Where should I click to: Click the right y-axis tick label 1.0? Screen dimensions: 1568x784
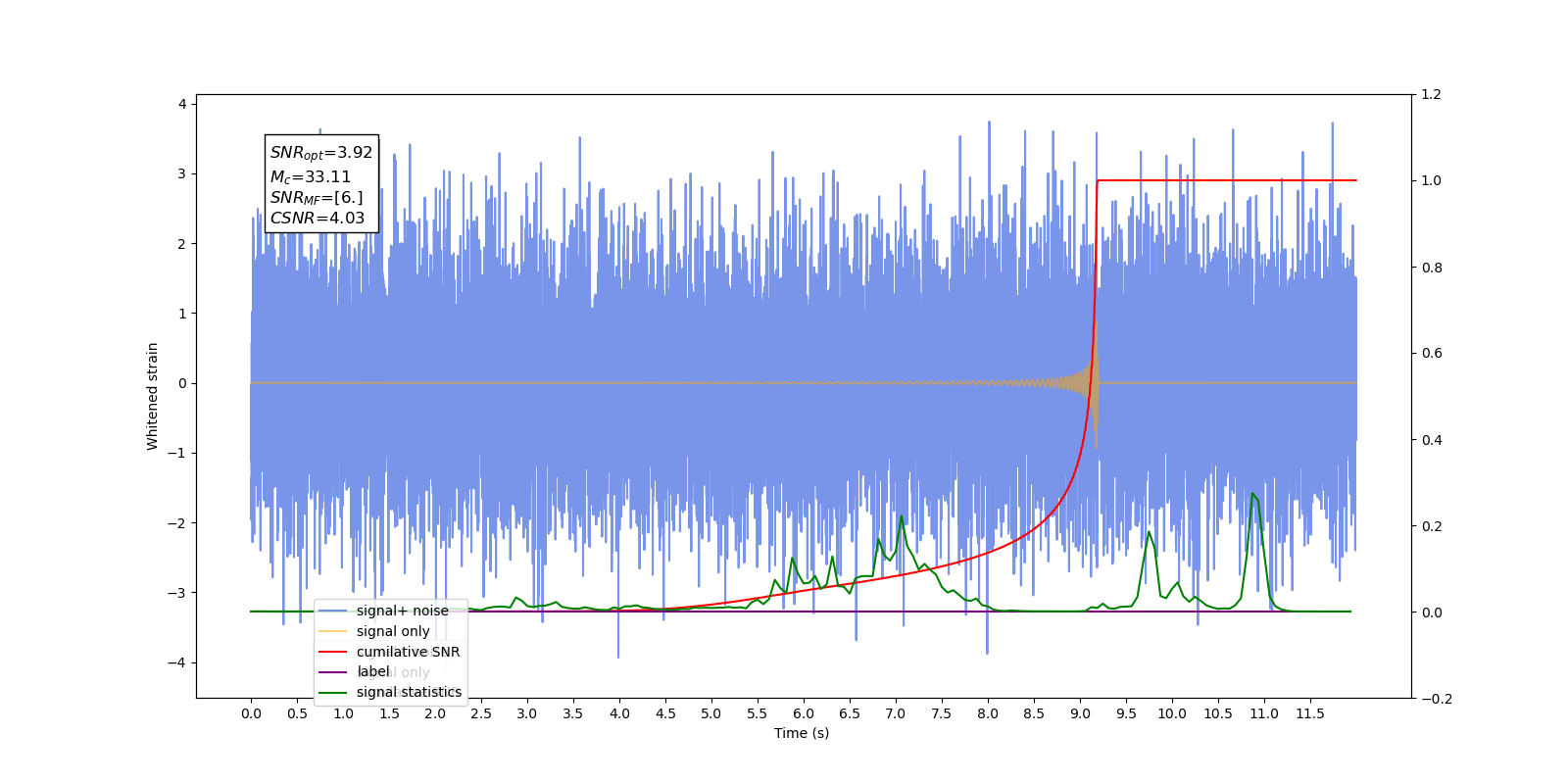(x=1432, y=181)
